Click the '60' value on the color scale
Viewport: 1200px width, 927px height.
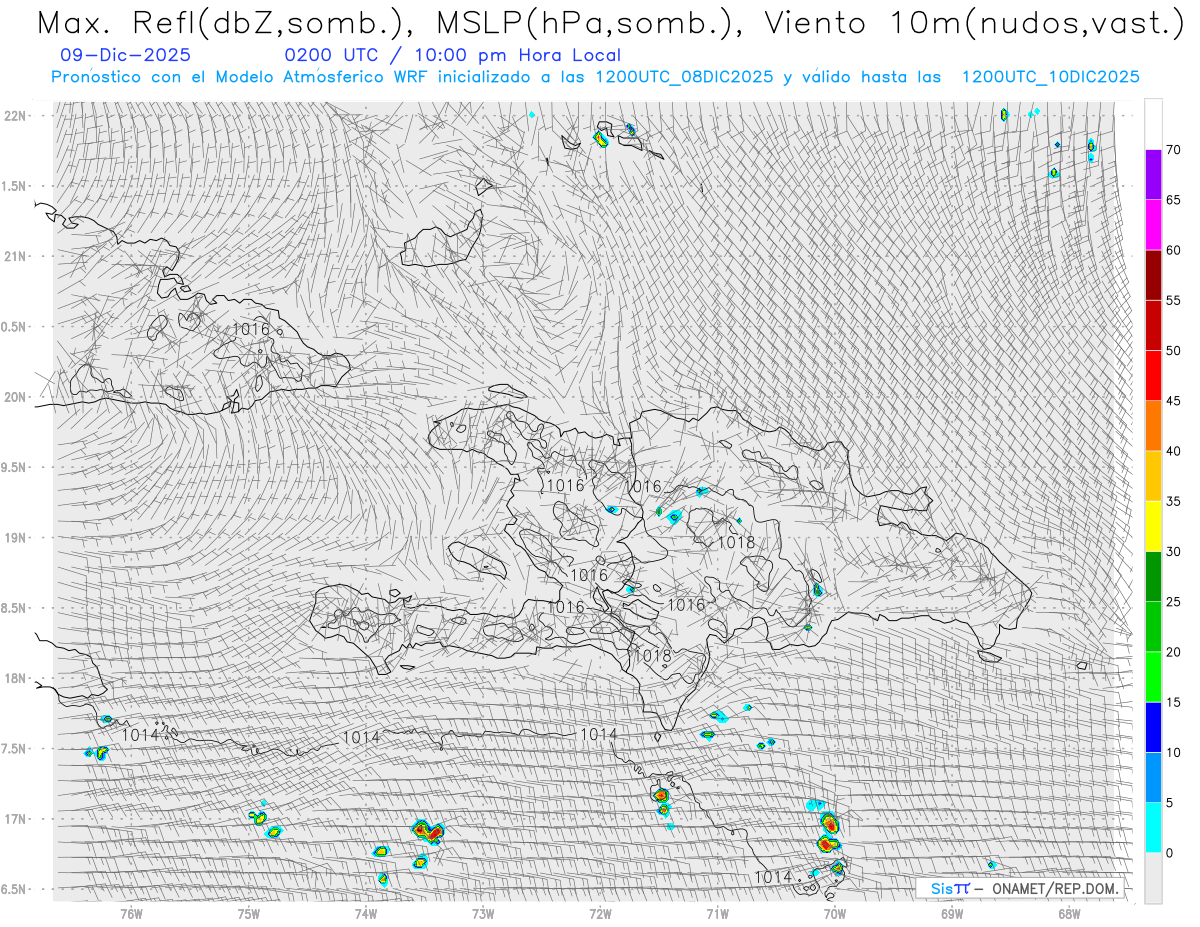(x=1174, y=250)
